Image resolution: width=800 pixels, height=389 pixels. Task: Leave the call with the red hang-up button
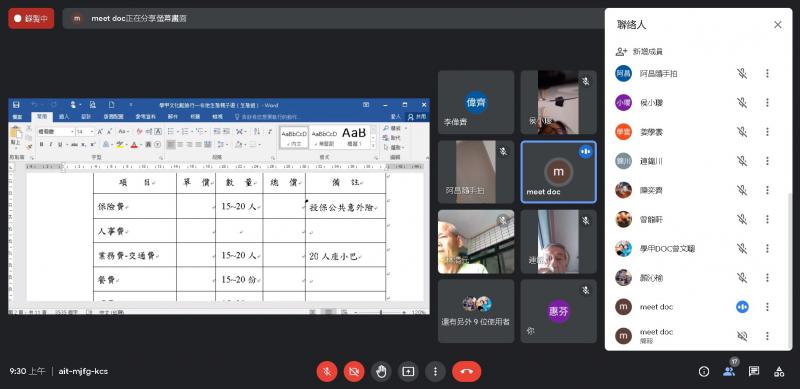[466, 372]
